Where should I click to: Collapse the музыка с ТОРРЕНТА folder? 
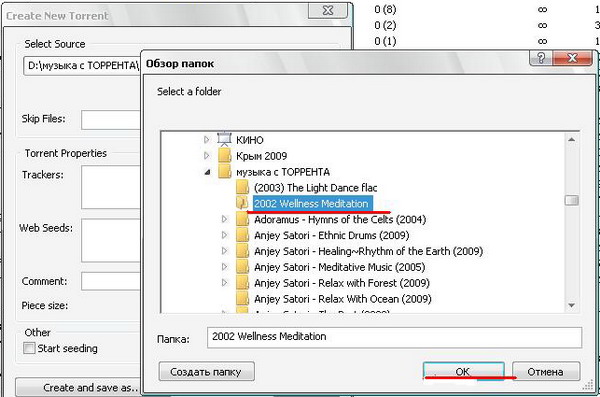click(207, 172)
